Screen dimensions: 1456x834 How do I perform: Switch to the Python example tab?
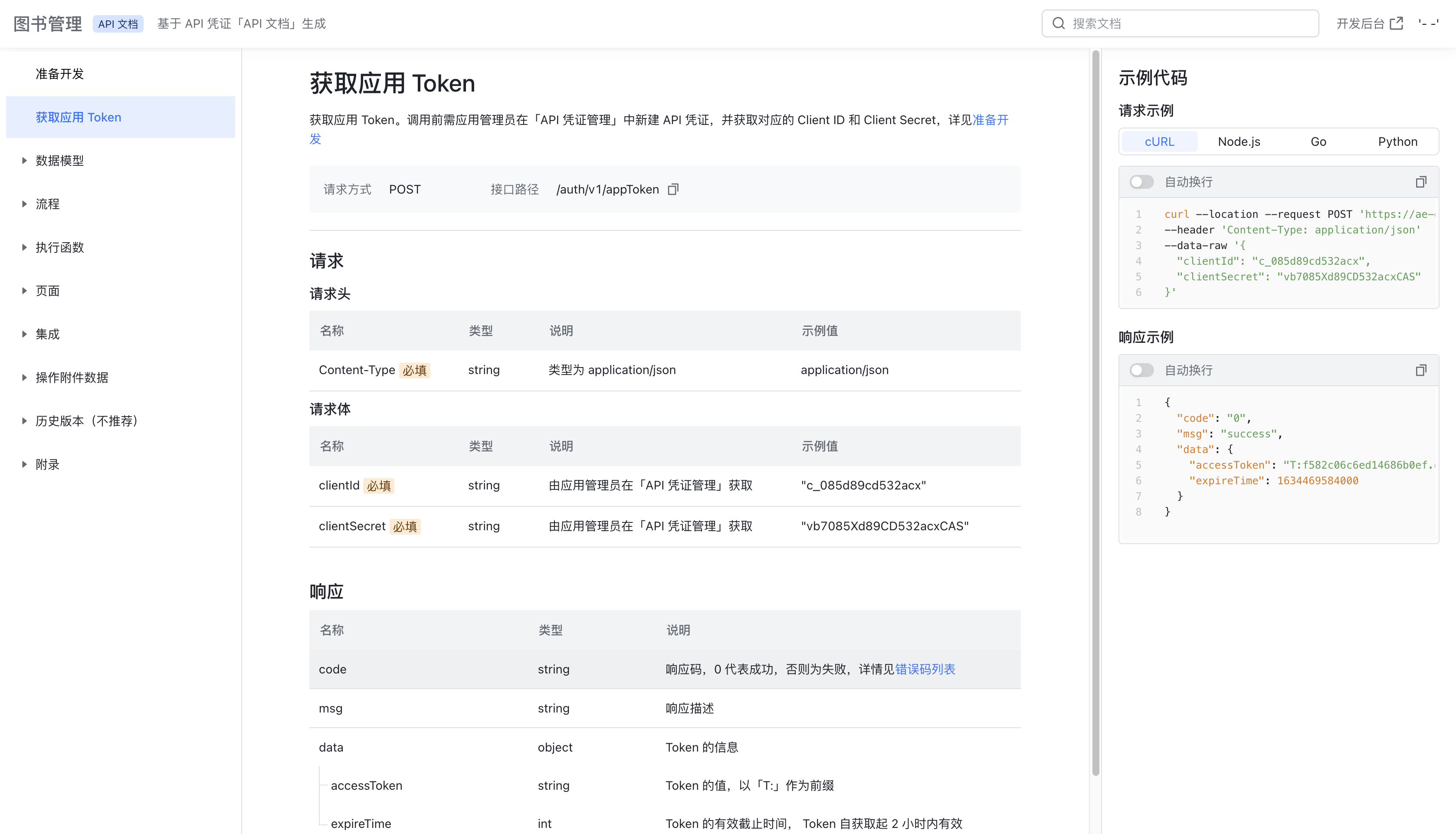pyautogui.click(x=1397, y=141)
